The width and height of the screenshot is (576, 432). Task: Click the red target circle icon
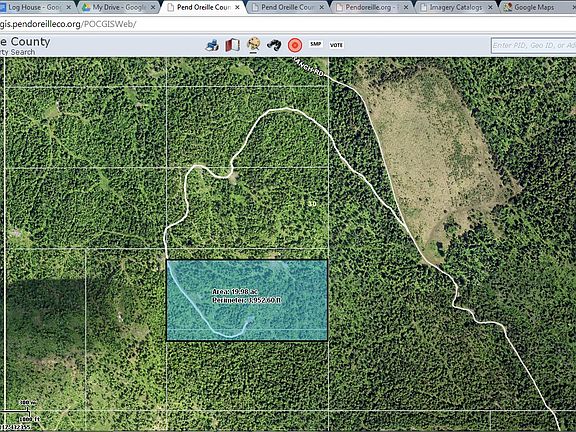pyautogui.click(x=295, y=45)
